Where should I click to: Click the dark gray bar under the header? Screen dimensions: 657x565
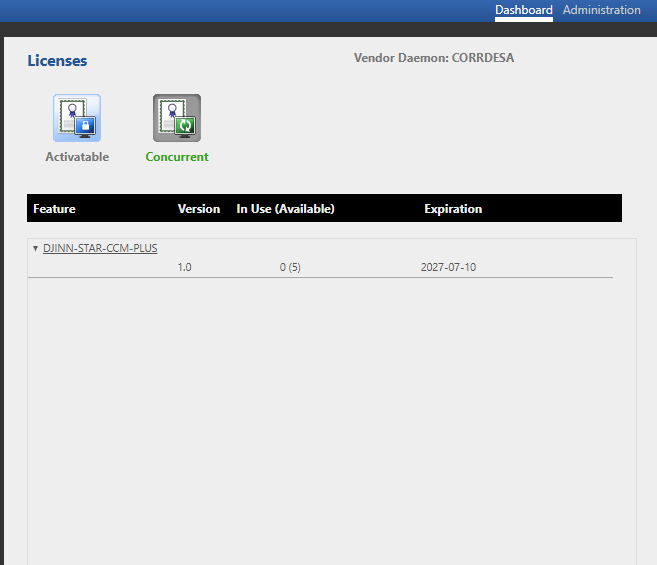[328, 29]
